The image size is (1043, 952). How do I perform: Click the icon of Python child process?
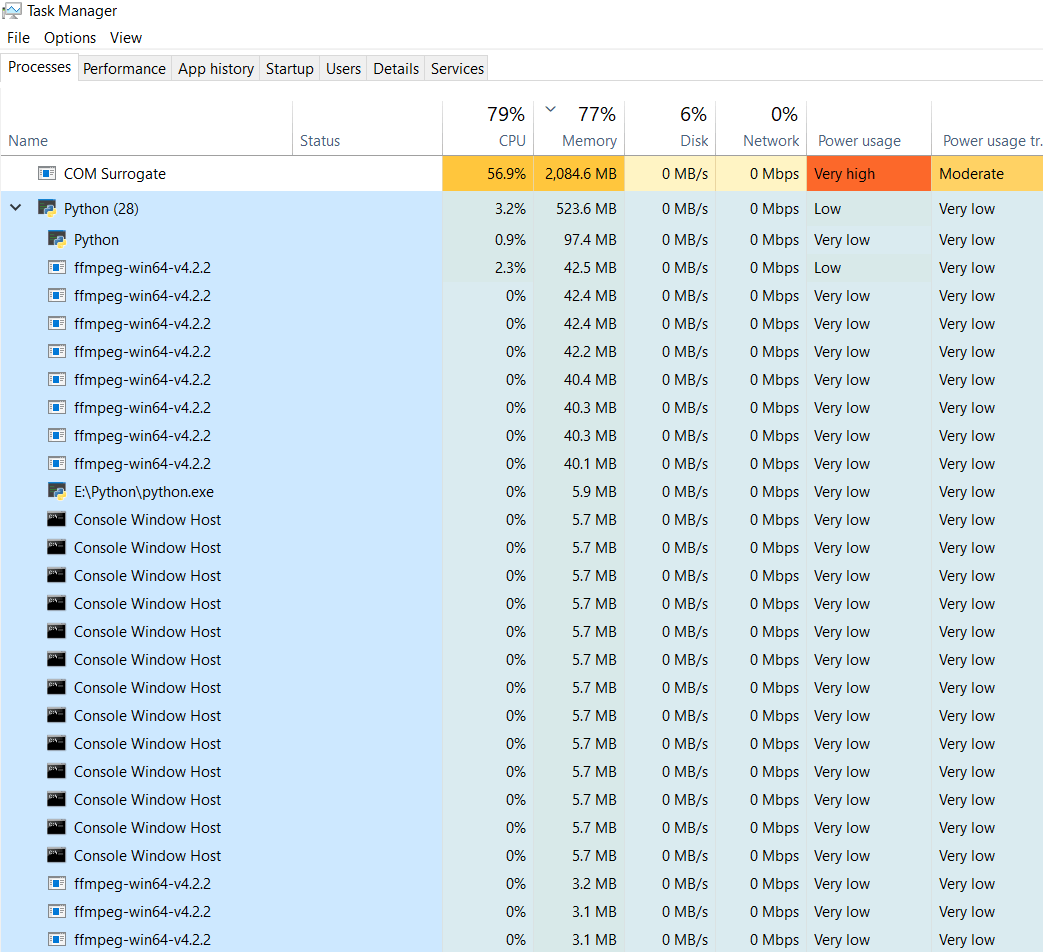click(x=57, y=239)
